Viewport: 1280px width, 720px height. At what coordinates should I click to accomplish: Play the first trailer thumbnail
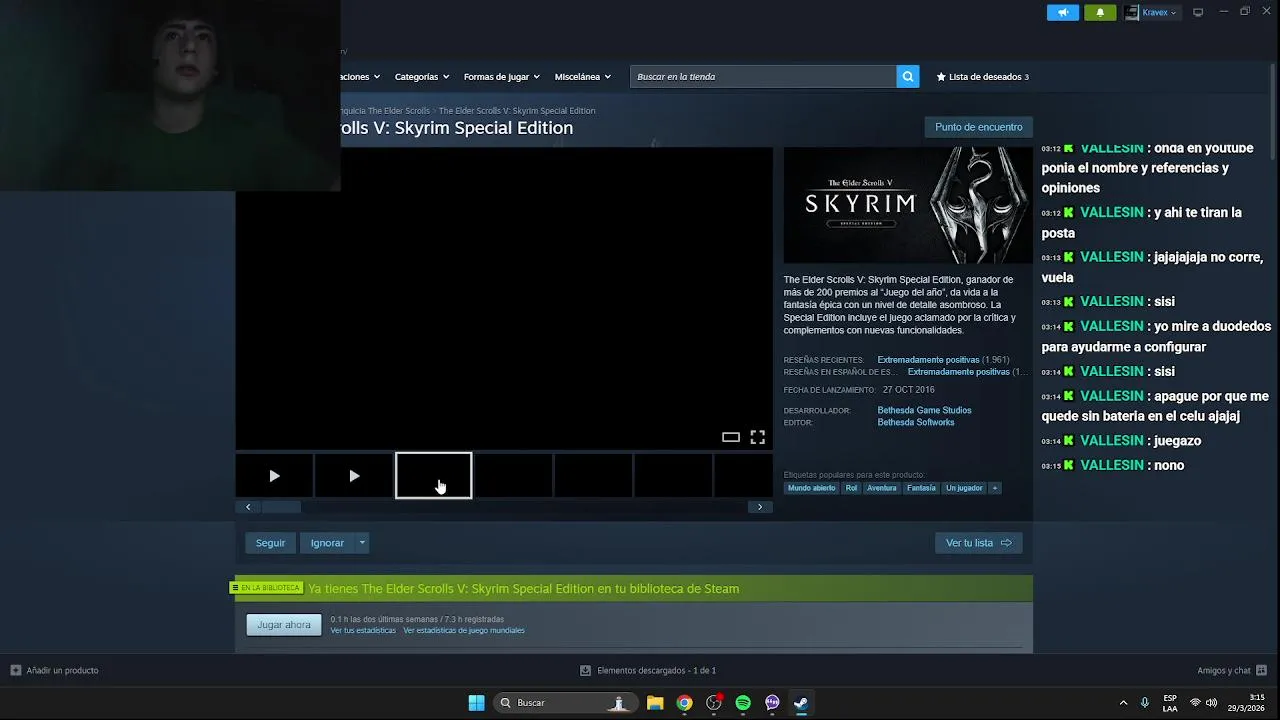pyautogui.click(x=274, y=476)
